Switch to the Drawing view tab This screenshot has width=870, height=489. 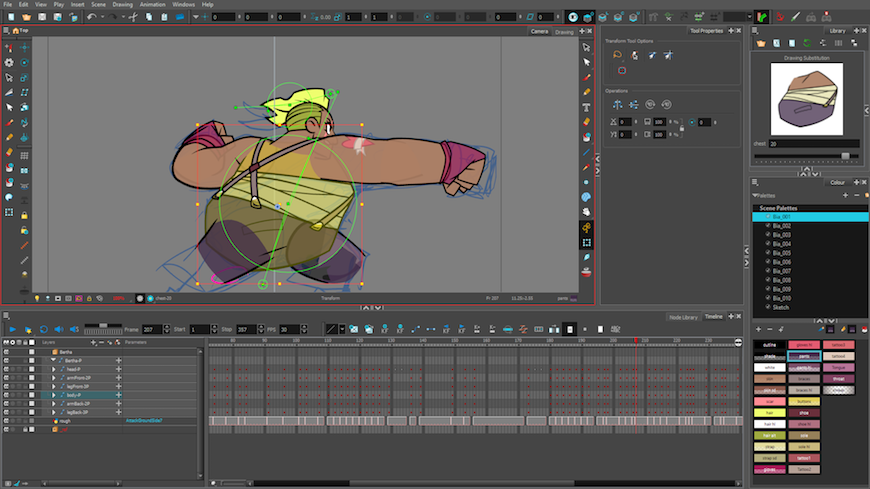(x=564, y=32)
